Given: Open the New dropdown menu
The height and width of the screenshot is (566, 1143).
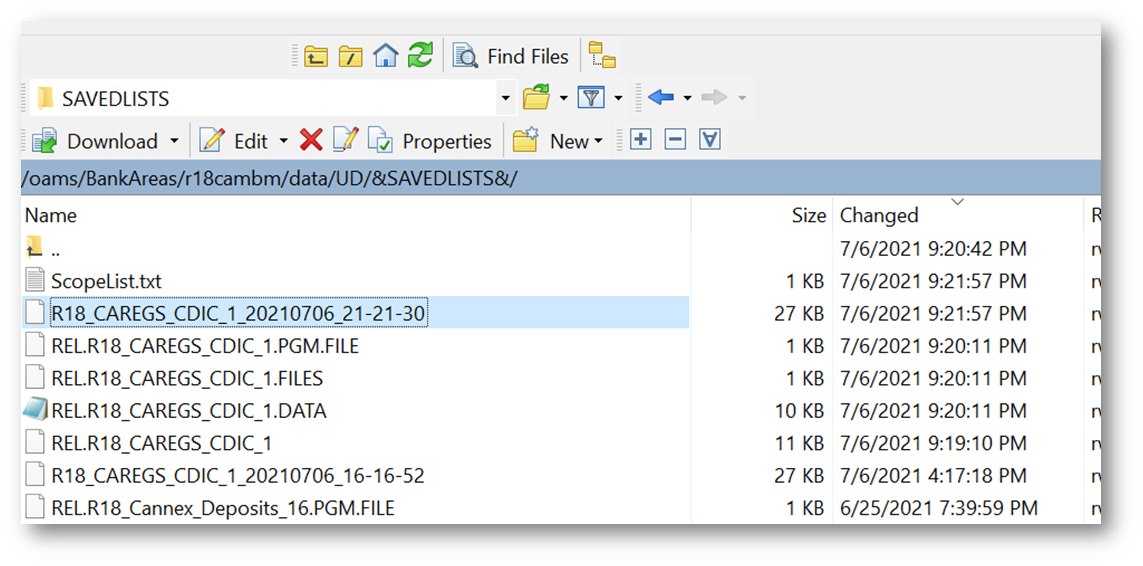Looking at the screenshot, I should pyautogui.click(x=559, y=141).
